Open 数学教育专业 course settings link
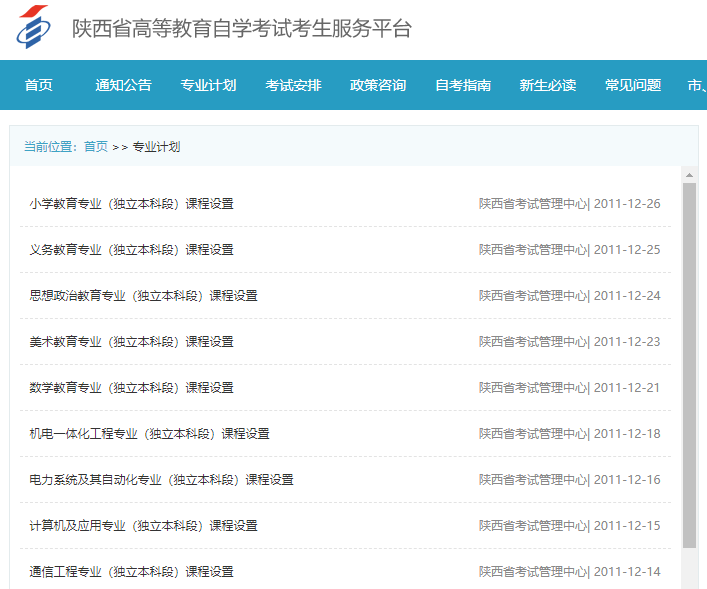The image size is (707, 589). point(131,388)
